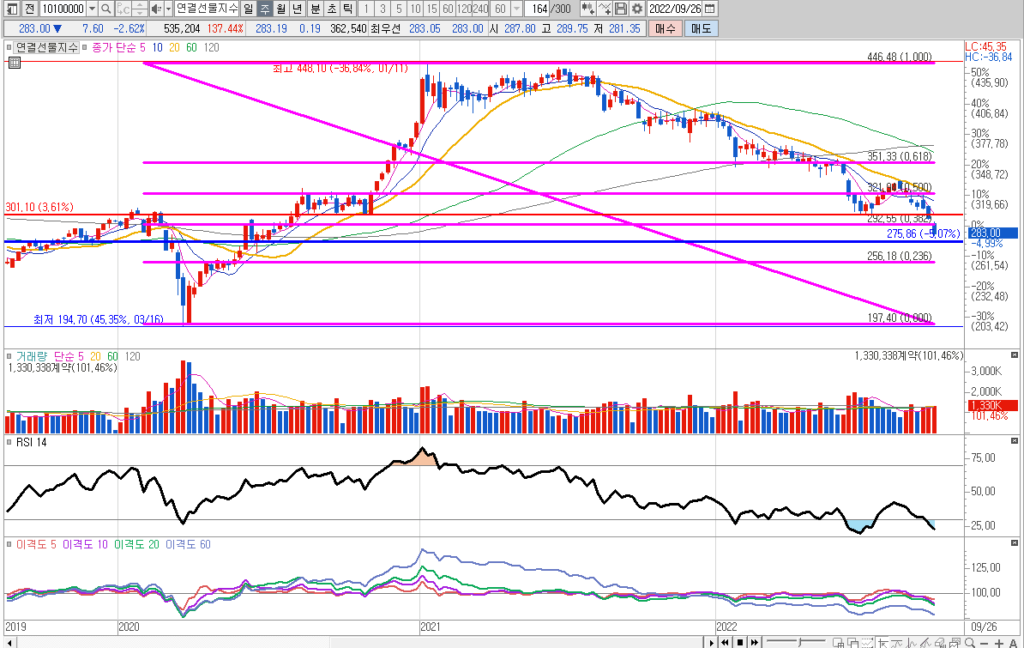The height and width of the screenshot is (648, 1024).
Task: Switch chart to weekly (주) period
Action: [x=264, y=8]
